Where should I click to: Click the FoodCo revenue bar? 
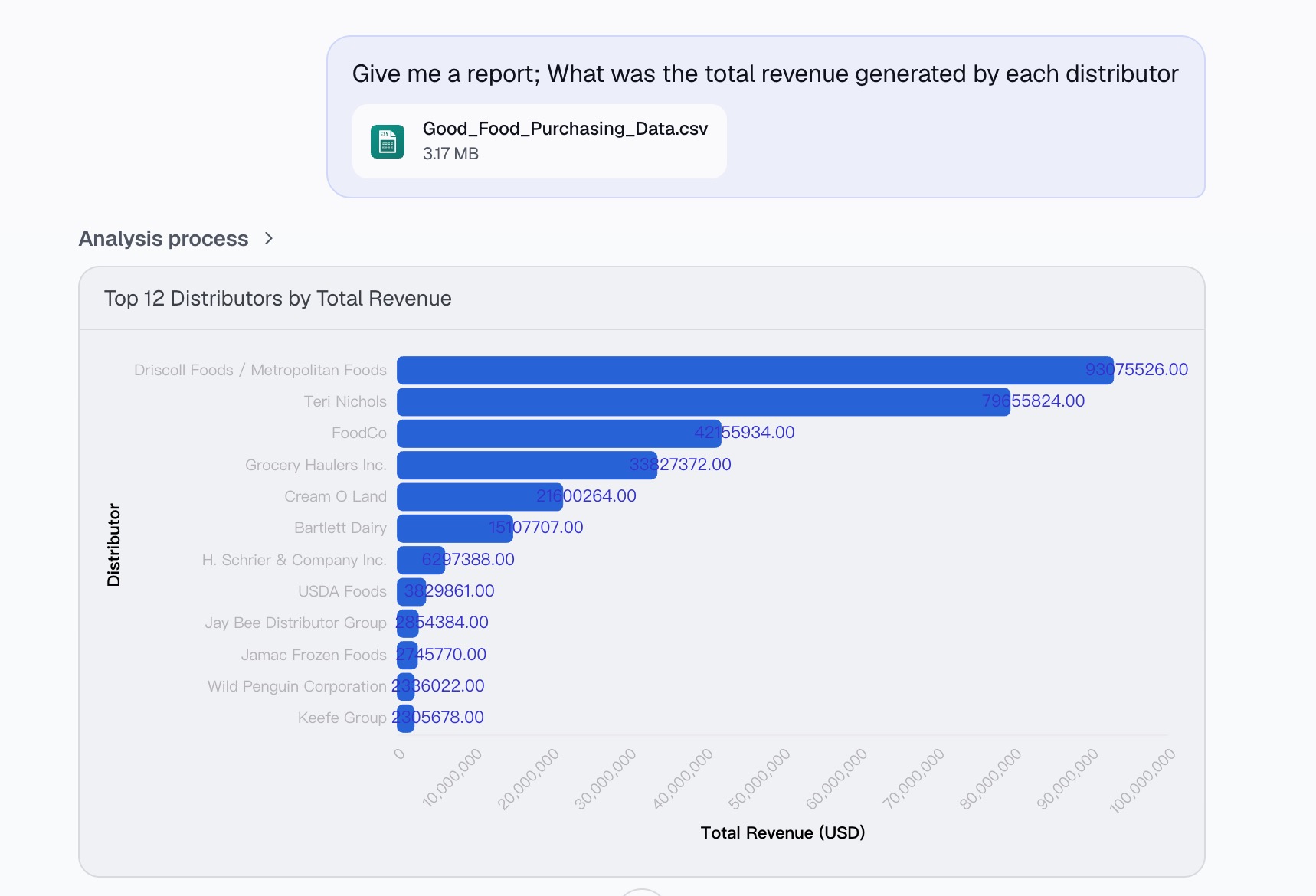tap(558, 433)
